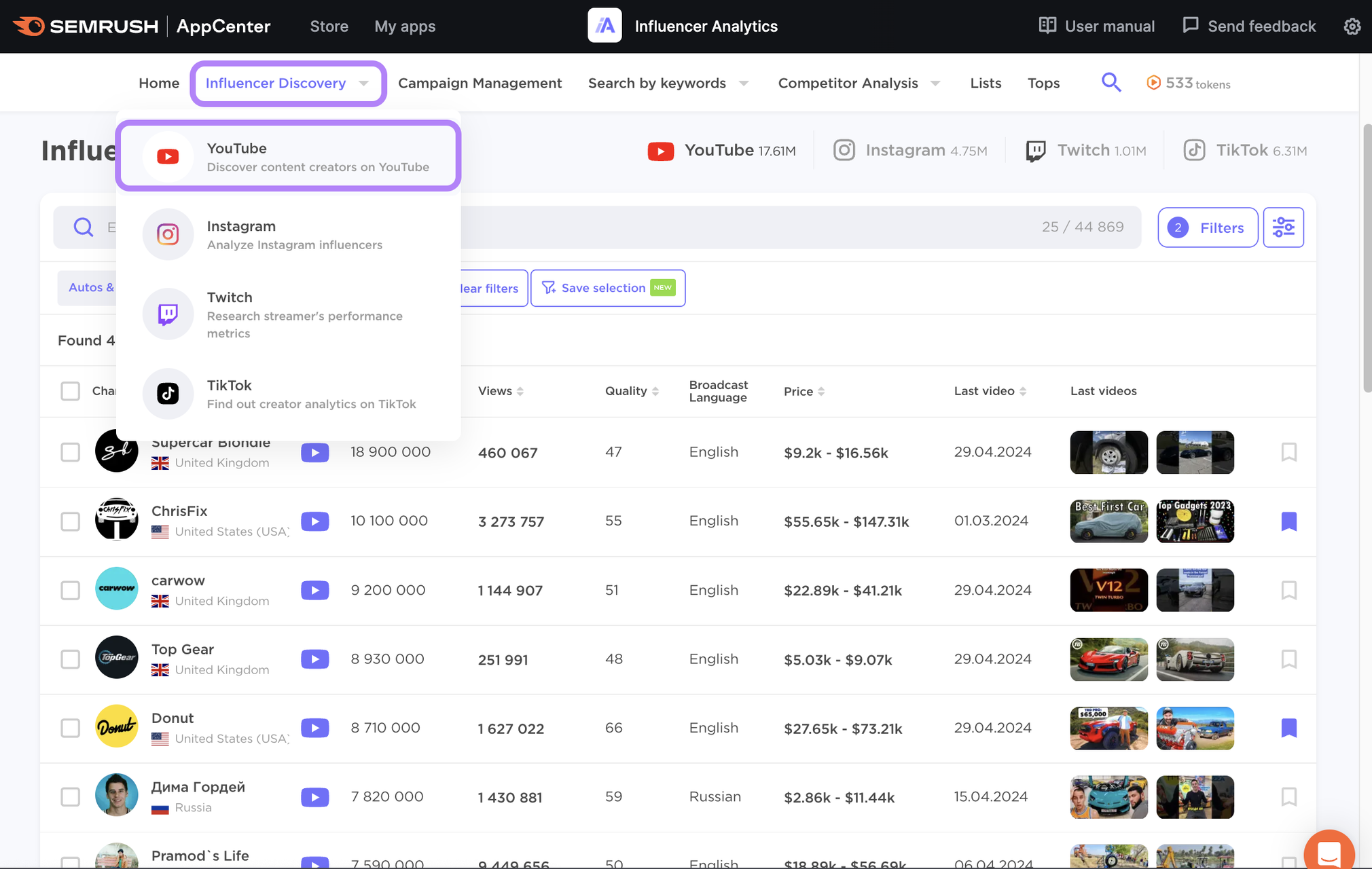This screenshot has height=869, width=1372.
Task: Click the Twitch discovery icon
Action: pyautogui.click(x=167, y=313)
